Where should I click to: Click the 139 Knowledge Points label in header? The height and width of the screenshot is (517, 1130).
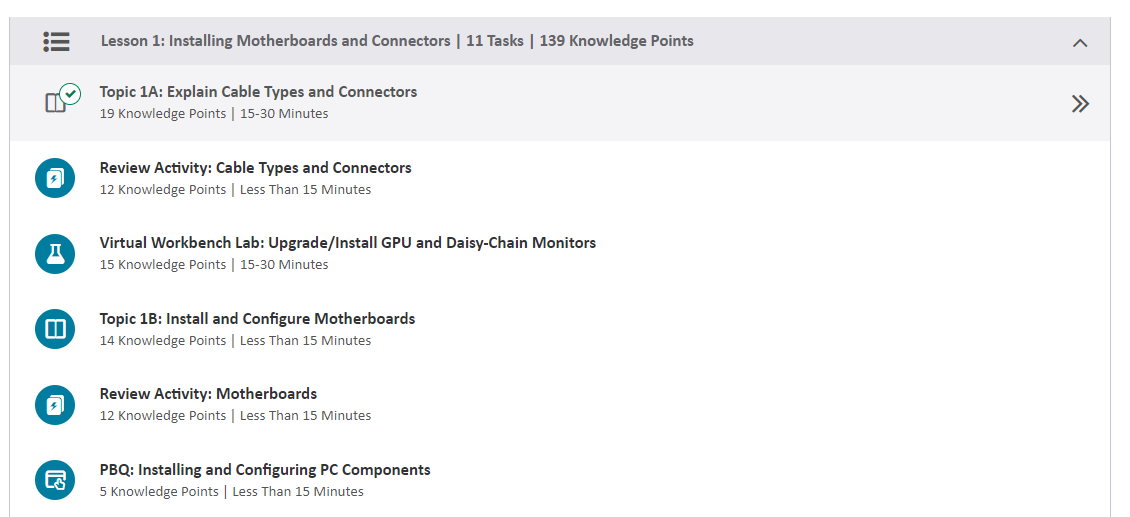tap(616, 41)
